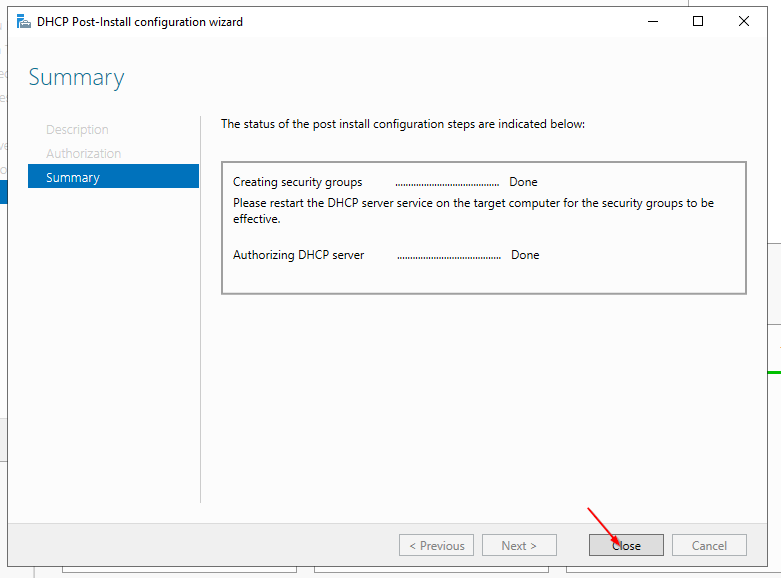This screenshot has height=578, width=781.
Task: Click the 'Please restart the DHCP server' message
Action: [x=473, y=211]
